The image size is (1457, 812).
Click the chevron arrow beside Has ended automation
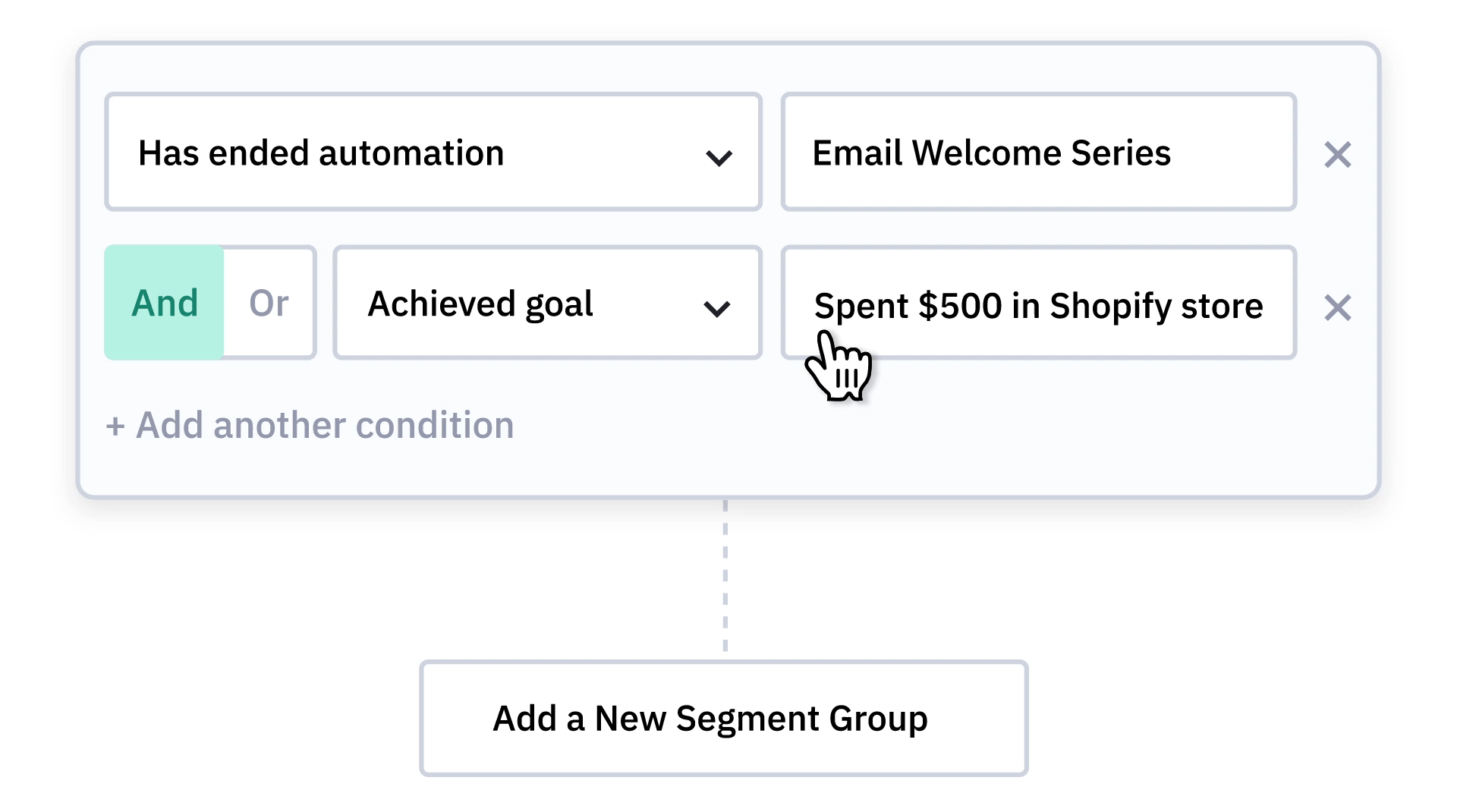coord(718,158)
